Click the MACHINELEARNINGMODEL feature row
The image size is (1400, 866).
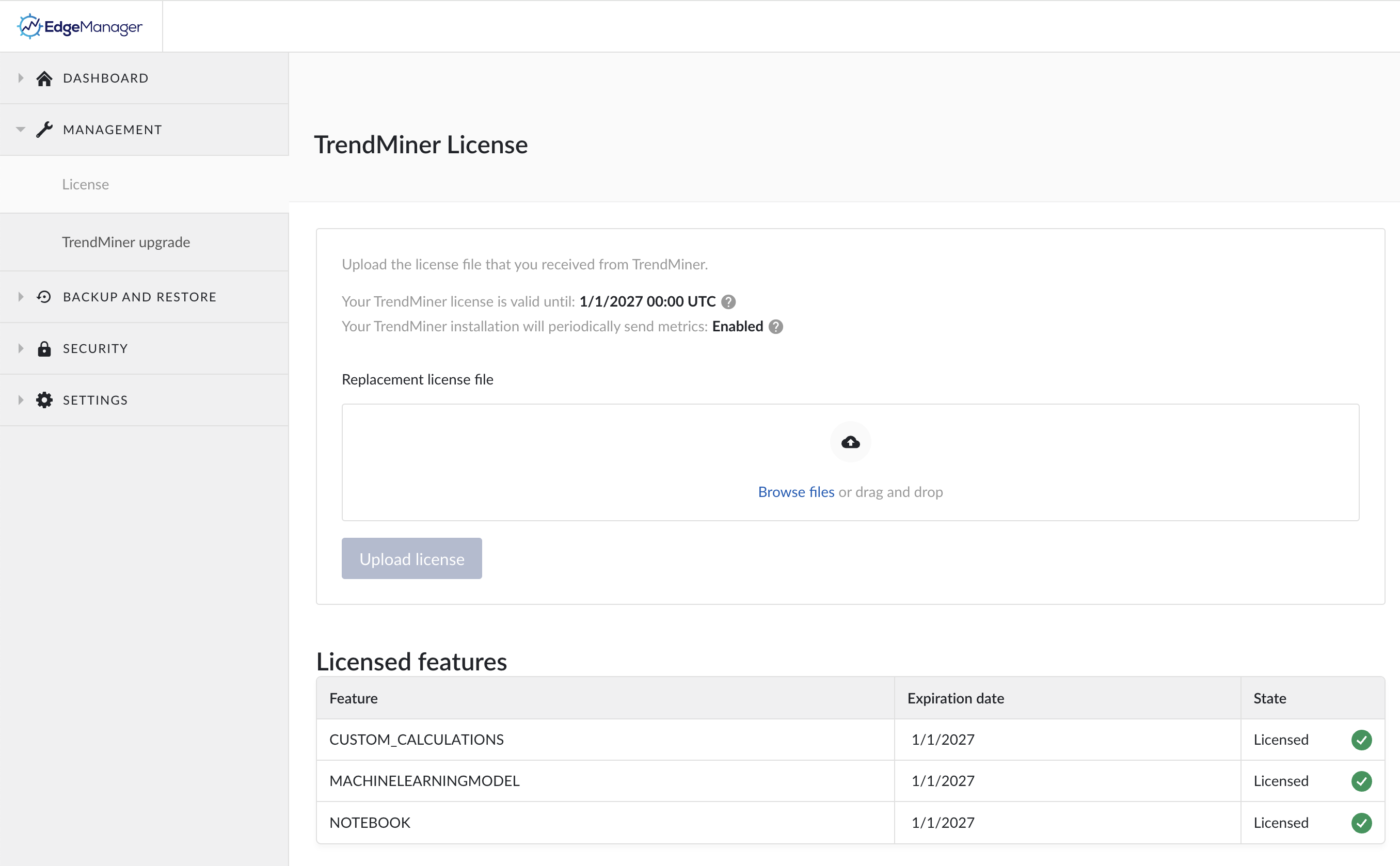(x=424, y=781)
